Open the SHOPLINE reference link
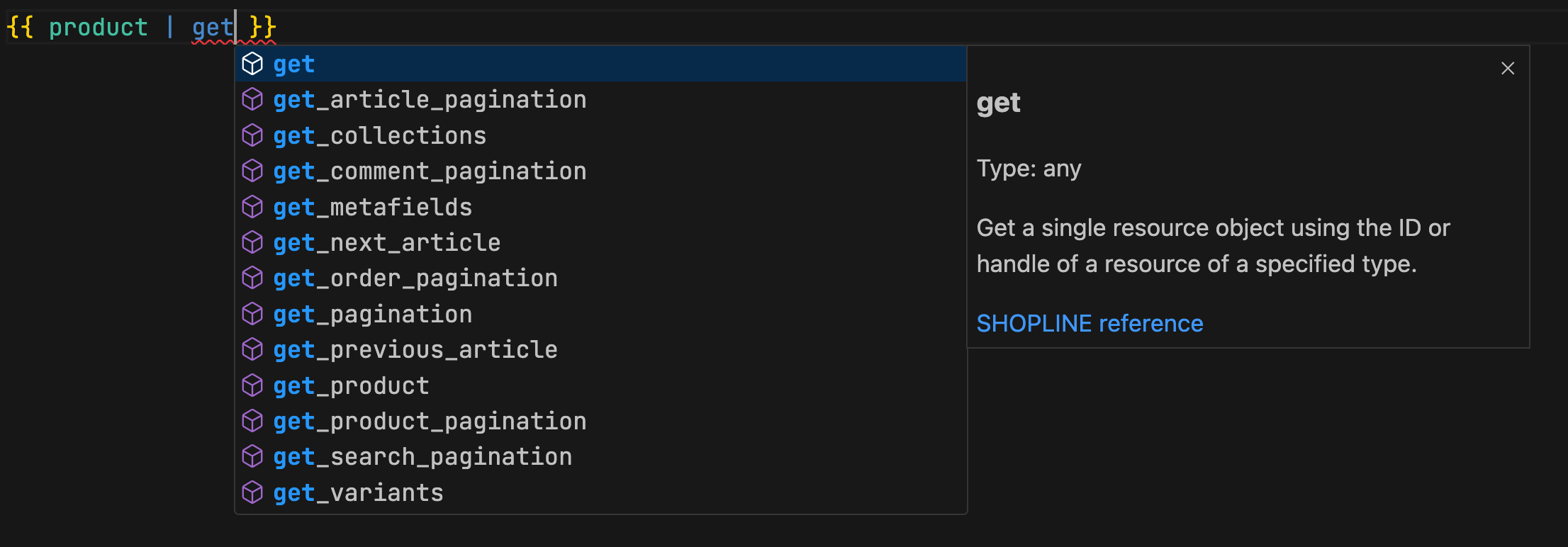The image size is (1568, 547). click(x=1090, y=324)
